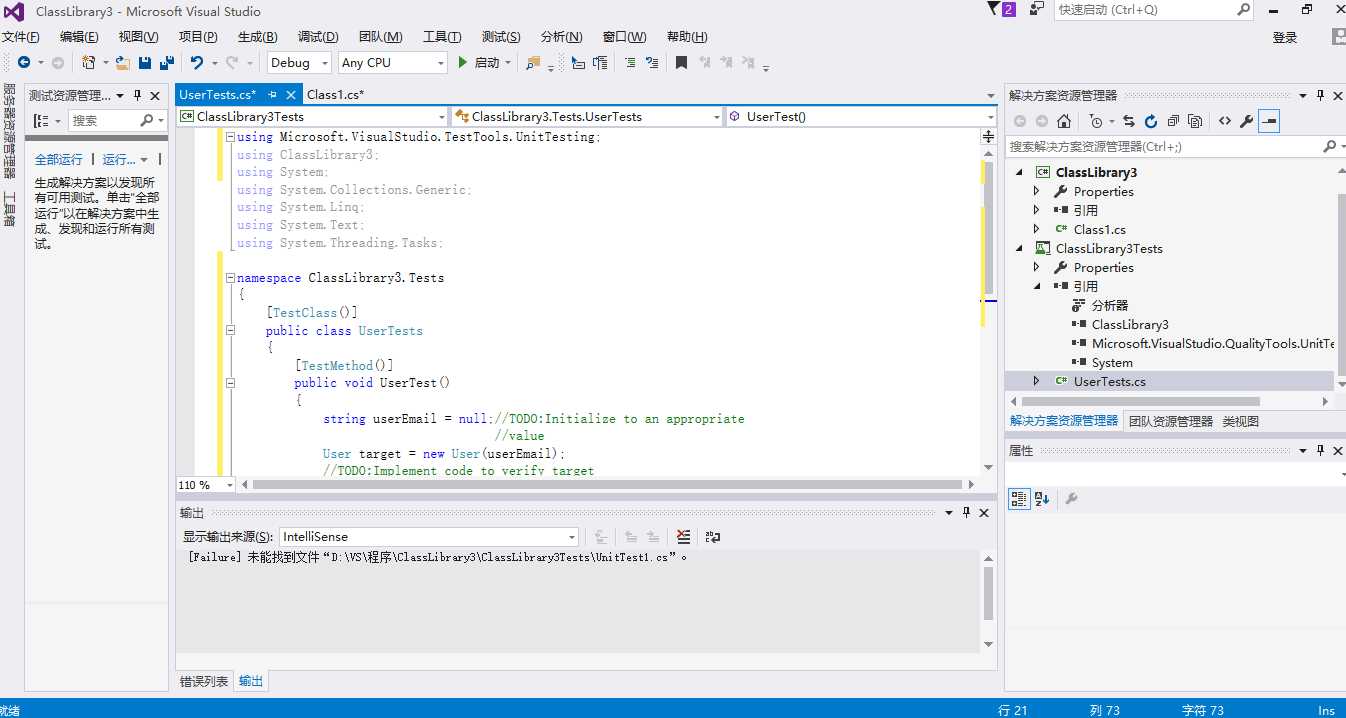The height and width of the screenshot is (718, 1346).
Task: Switch to the 错误列表 tab
Action: pyautogui.click(x=204, y=682)
